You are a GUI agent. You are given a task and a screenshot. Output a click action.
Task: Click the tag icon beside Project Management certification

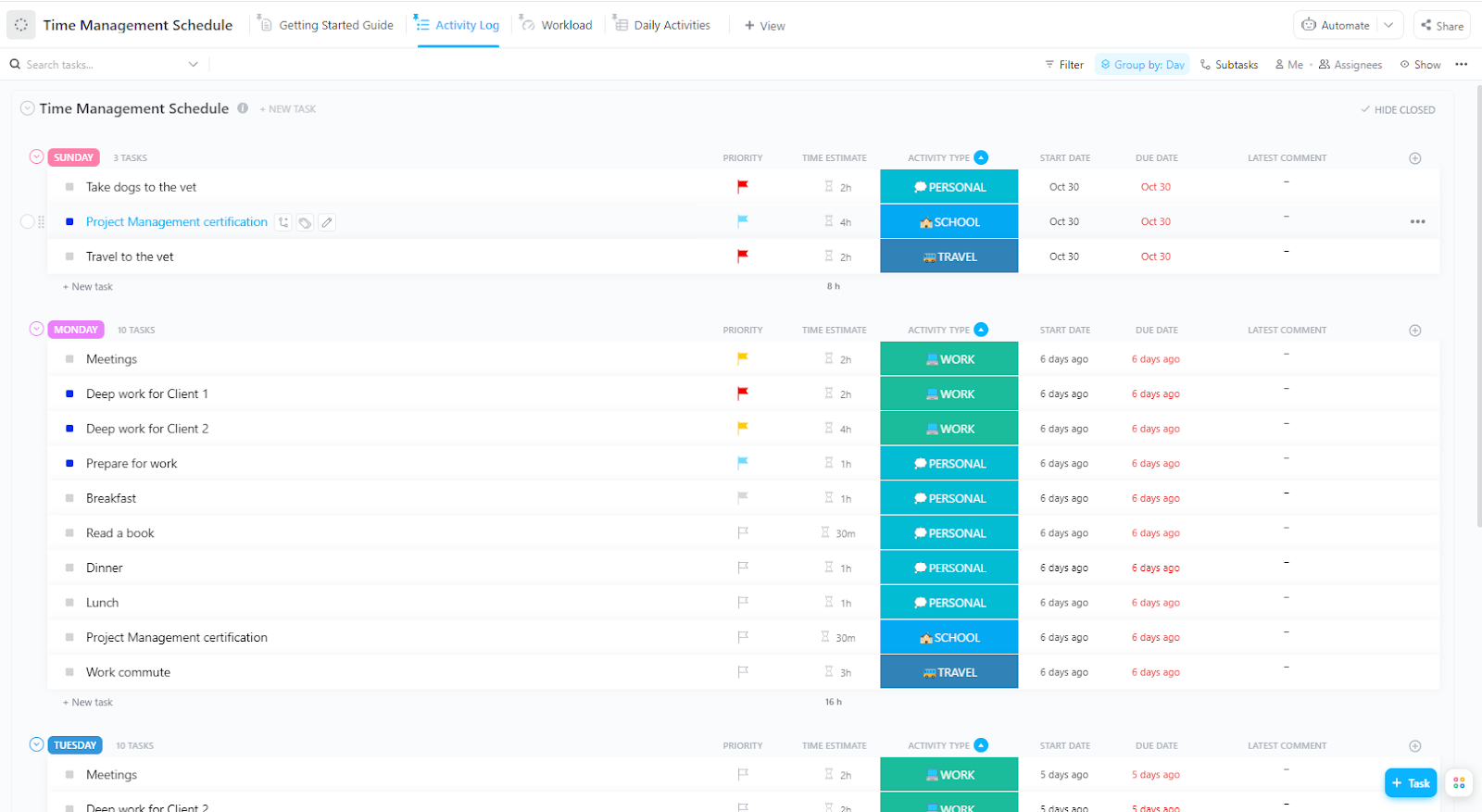[x=305, y=222]
